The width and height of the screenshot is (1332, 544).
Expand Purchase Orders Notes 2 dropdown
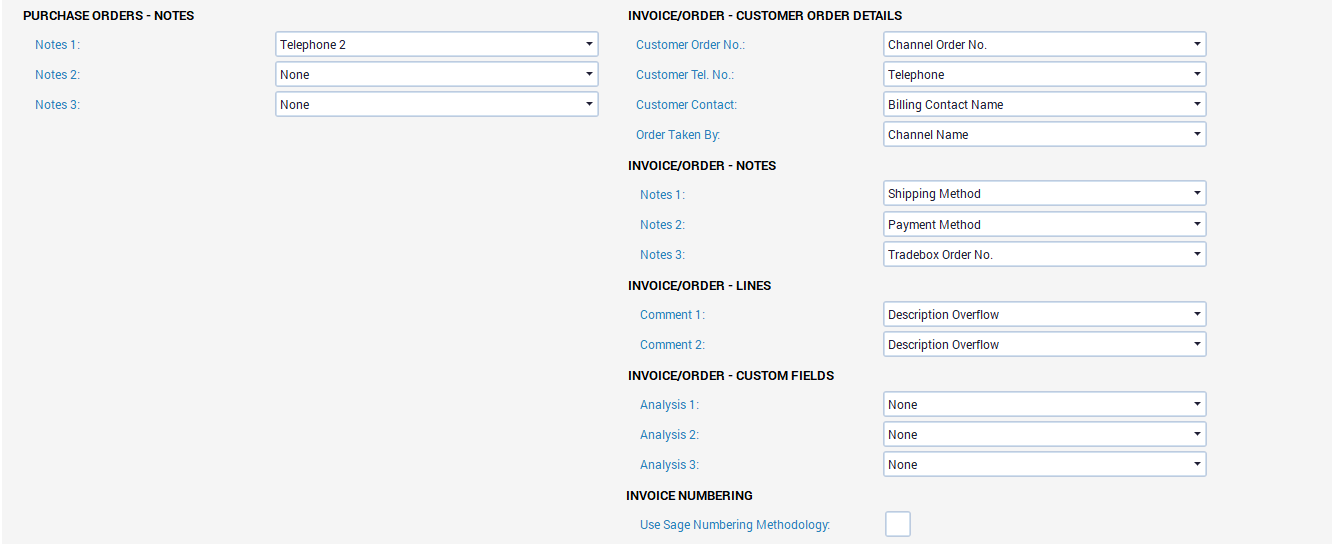click(436, 75)
